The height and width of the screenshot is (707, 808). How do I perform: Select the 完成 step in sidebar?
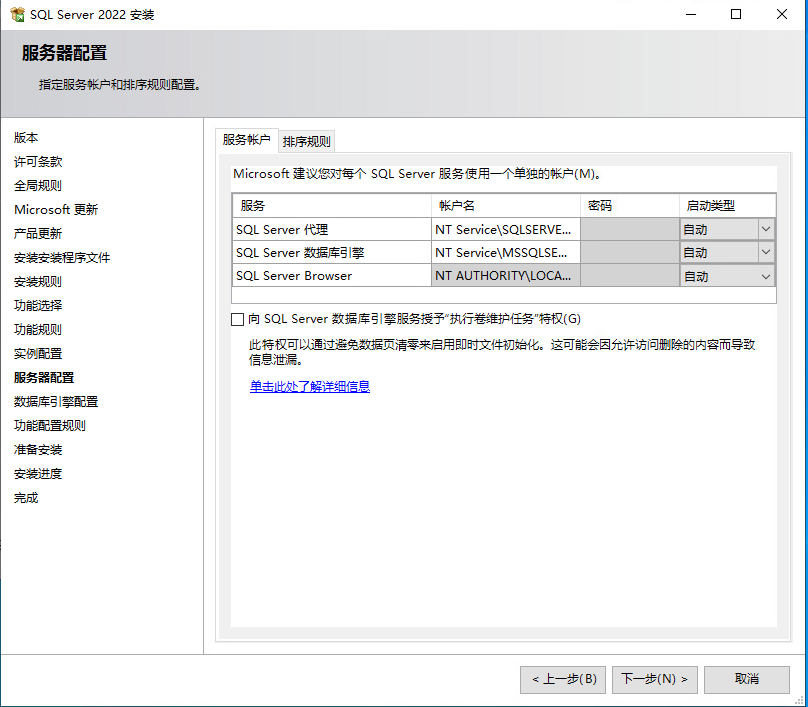point(26,498)
